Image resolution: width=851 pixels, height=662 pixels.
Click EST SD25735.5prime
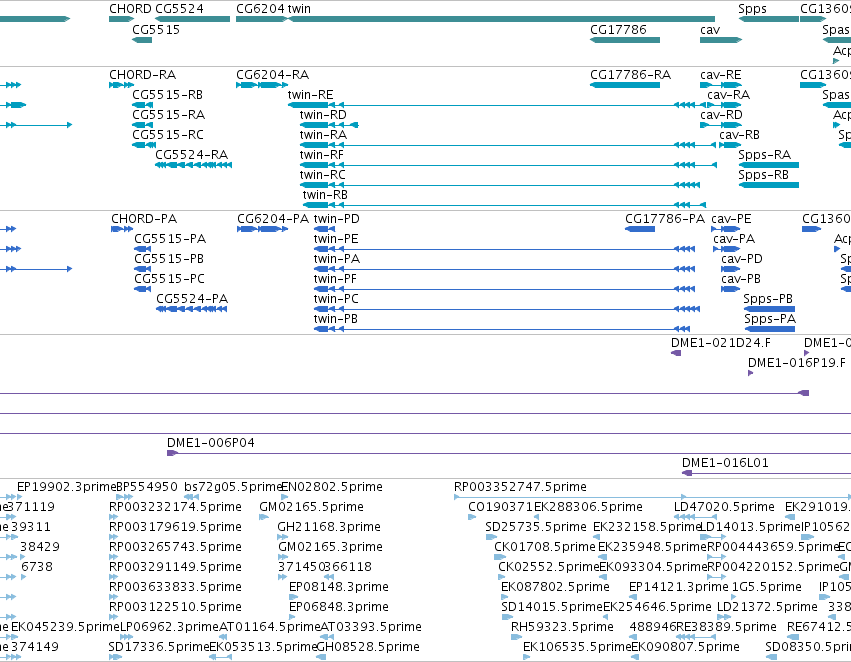(x=536, y=527)
